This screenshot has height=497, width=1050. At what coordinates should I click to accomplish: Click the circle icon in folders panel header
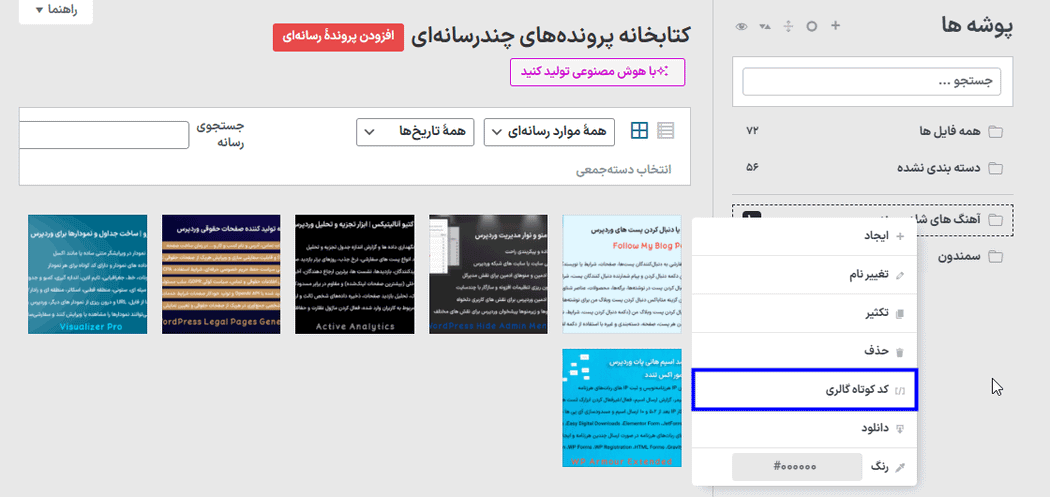pos(812,27)
